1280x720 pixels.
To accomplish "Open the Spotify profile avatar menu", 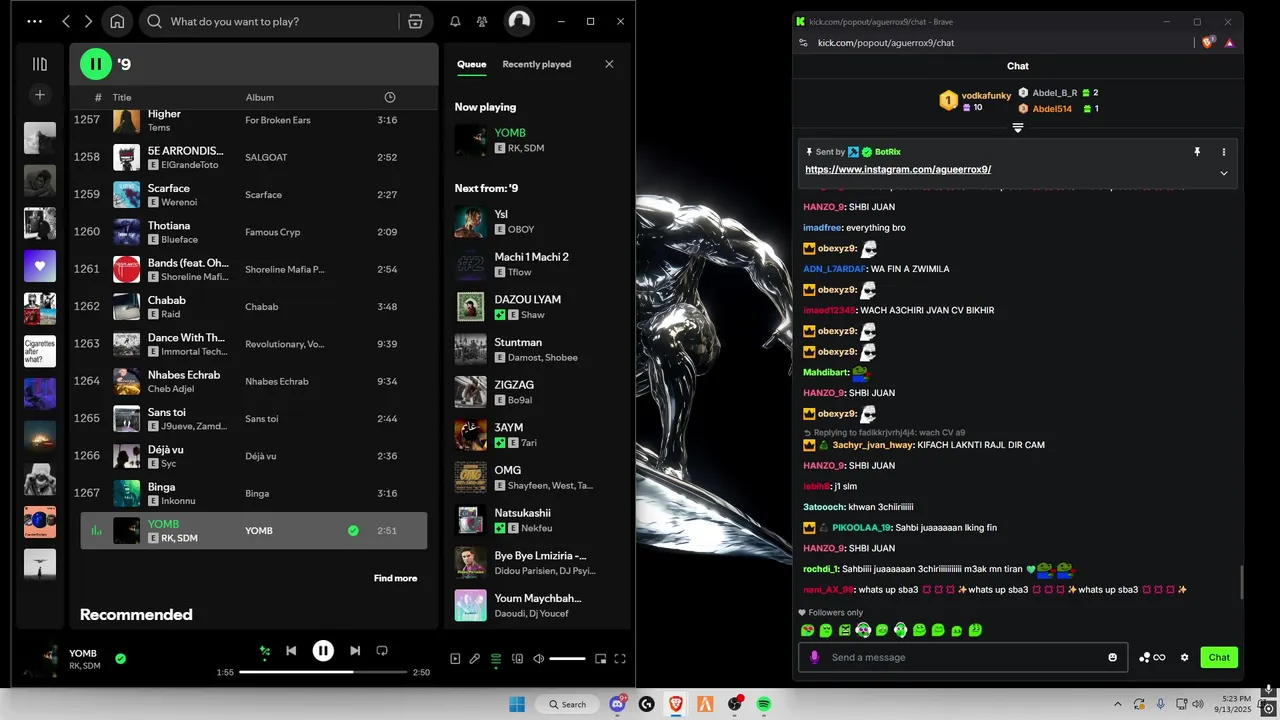I will pos(519,21).
